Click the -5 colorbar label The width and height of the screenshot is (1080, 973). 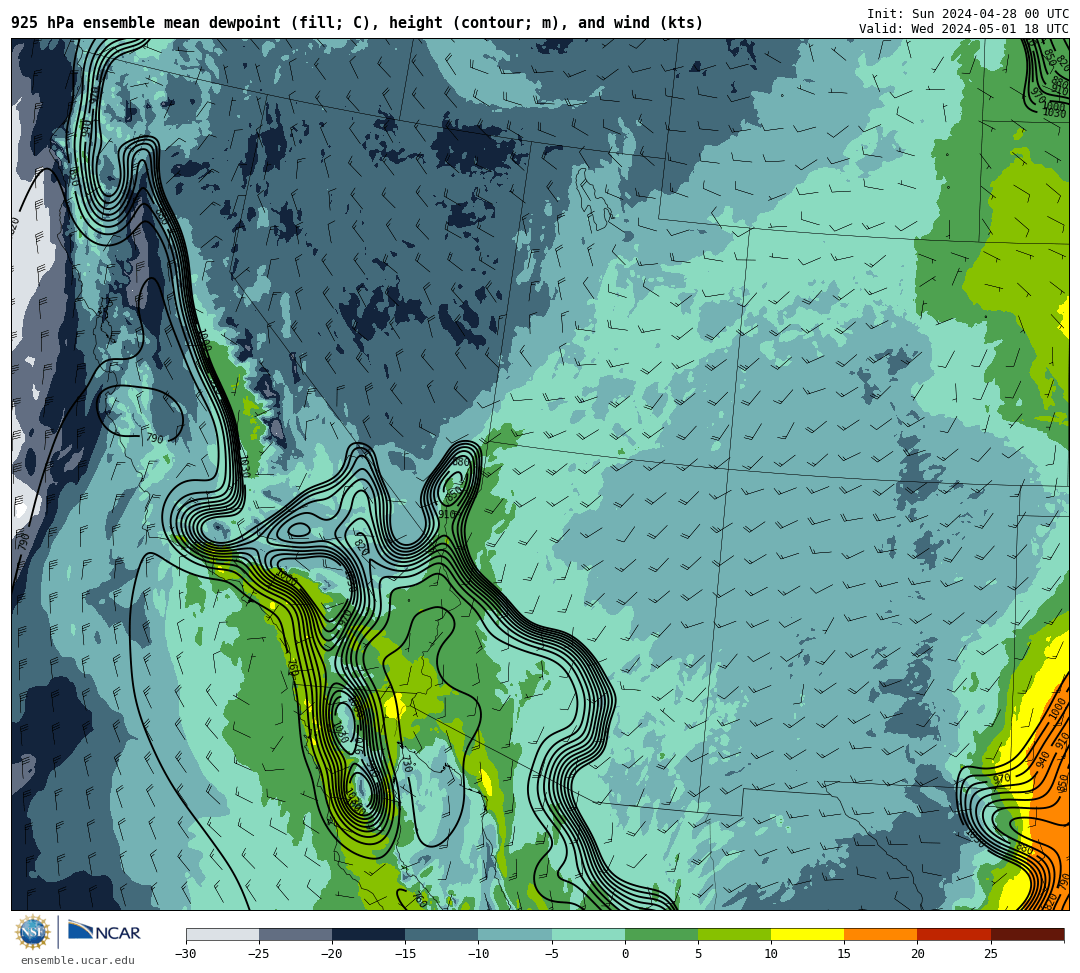pyautogui.click(x=551, y=954)
